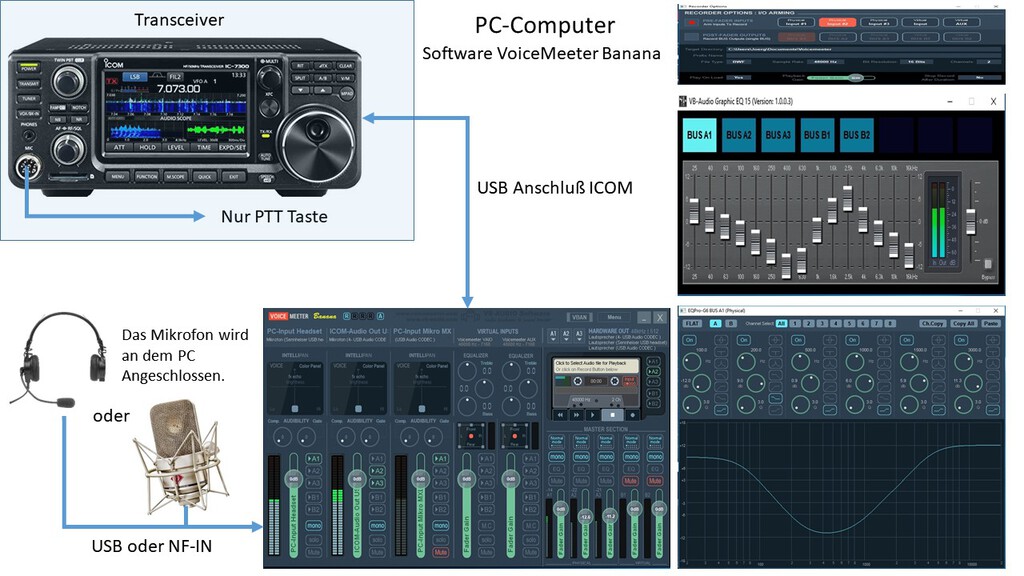Switch to BUS A1 tab in Graphic EQ
Viewport: 1024px width, 576px height.
(699, 135)
